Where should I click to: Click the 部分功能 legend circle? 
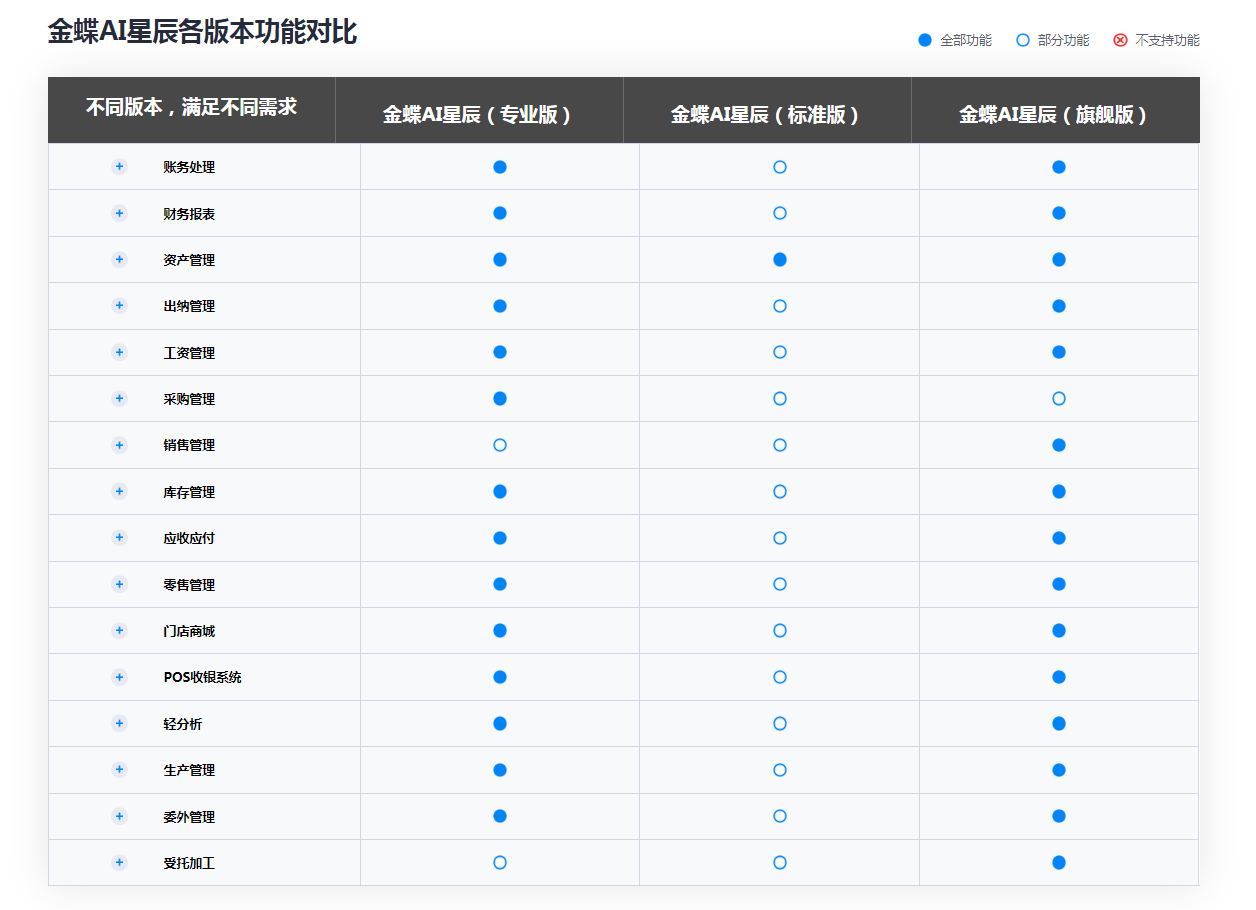tap(1022, 40)
